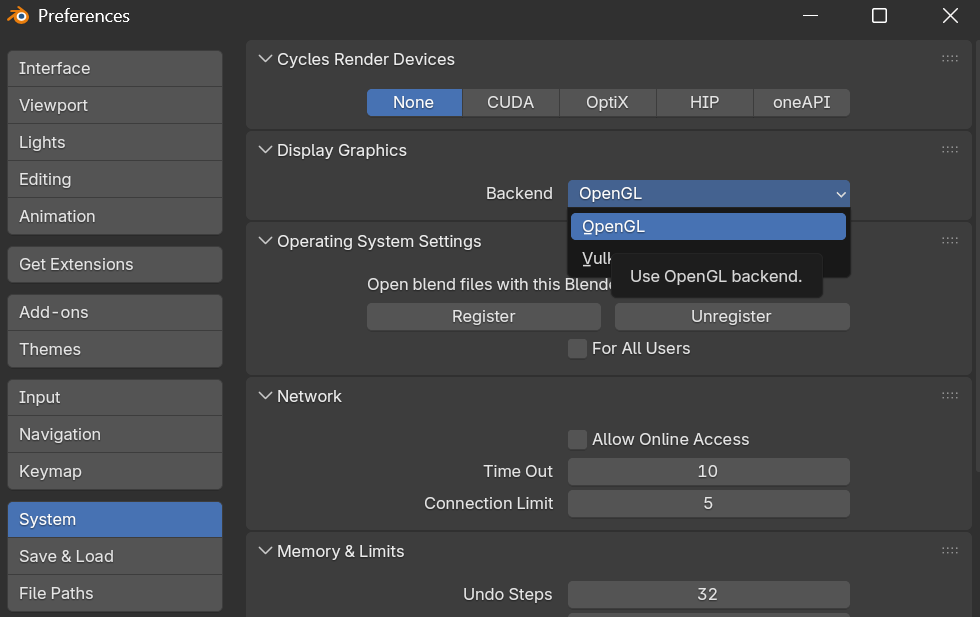The image size is (980, 617).
Task: Choose CUDA render device option
Action: 510,102
